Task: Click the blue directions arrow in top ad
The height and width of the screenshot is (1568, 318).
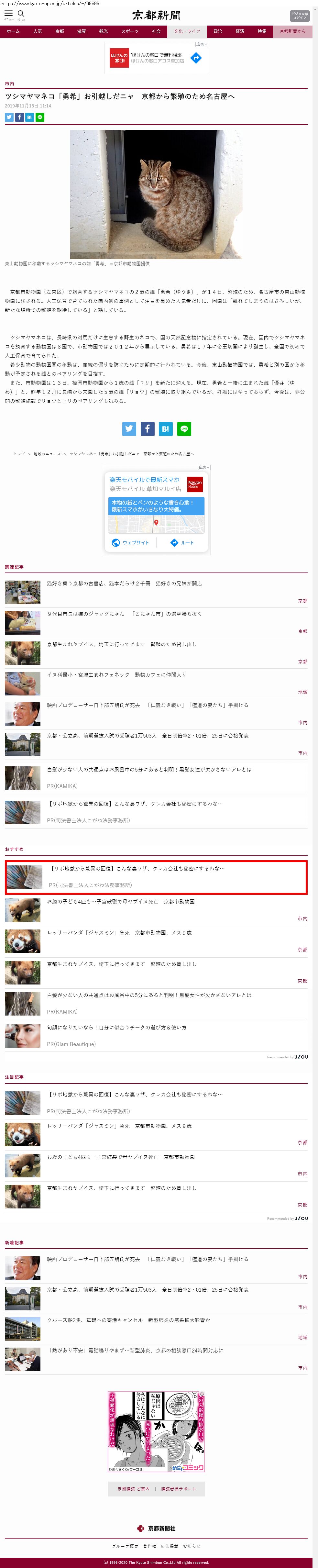Action: tap(196, 58)
